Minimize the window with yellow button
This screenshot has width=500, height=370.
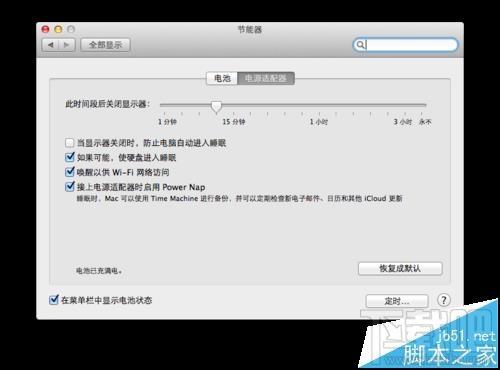coord(58,29)
